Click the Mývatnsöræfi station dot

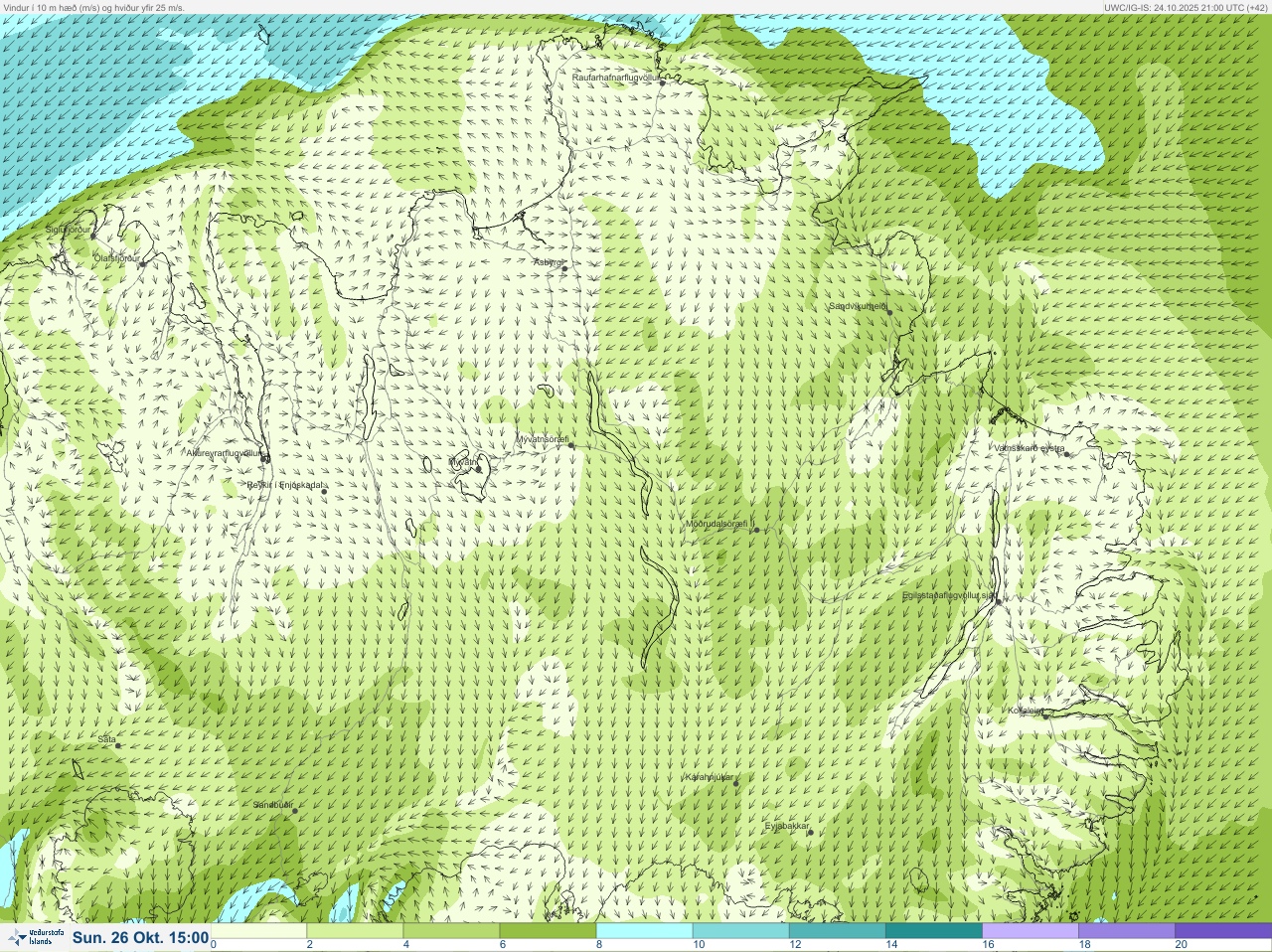tap(571, 445)
